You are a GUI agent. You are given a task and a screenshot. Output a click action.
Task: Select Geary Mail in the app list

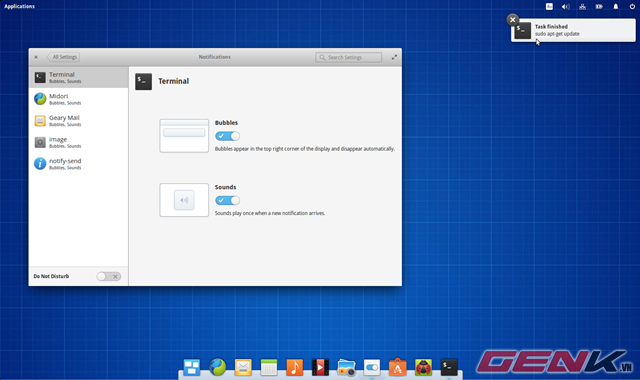[x=78, y=120]
